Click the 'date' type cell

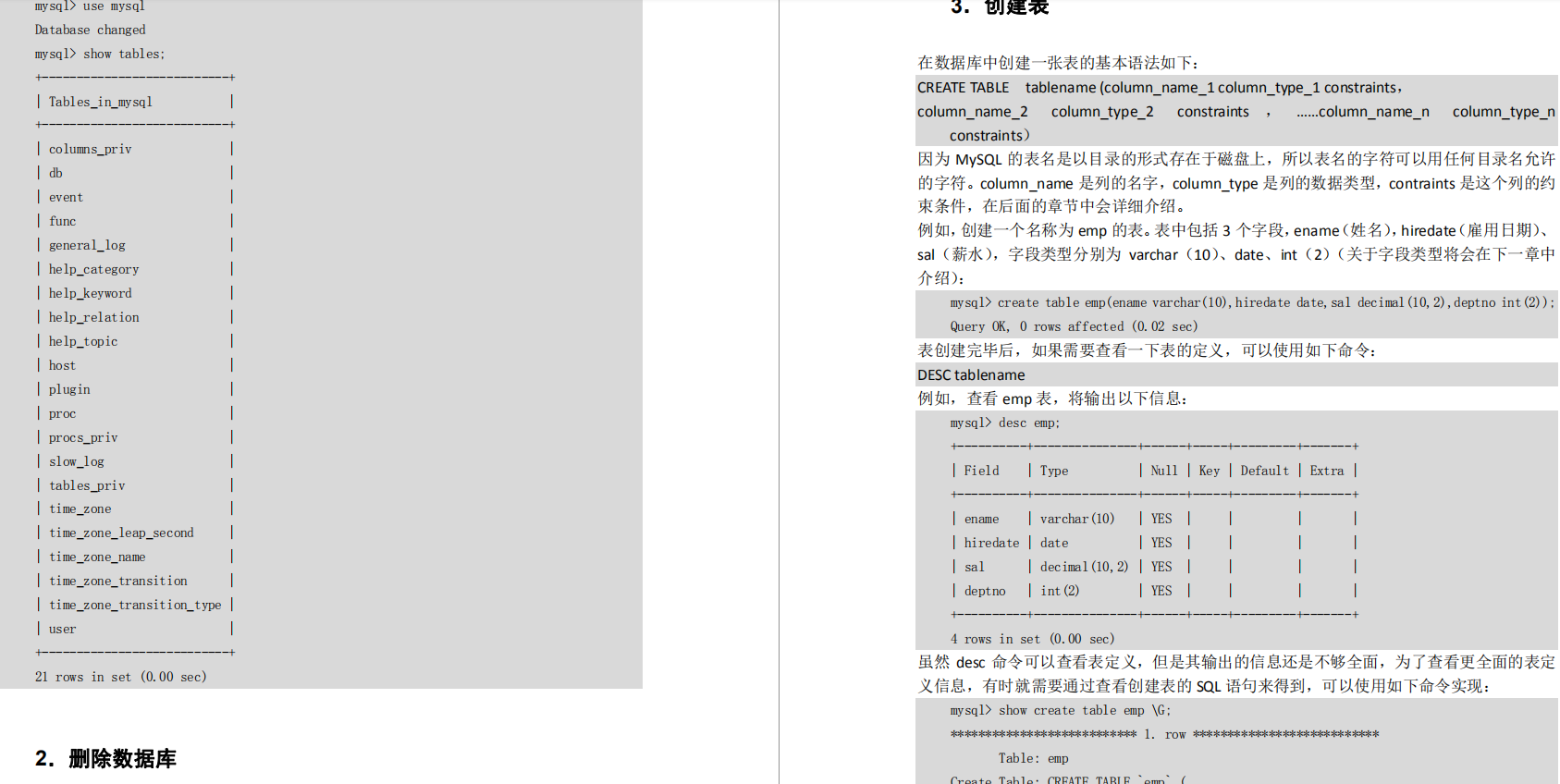click(x=1054, y=543)
